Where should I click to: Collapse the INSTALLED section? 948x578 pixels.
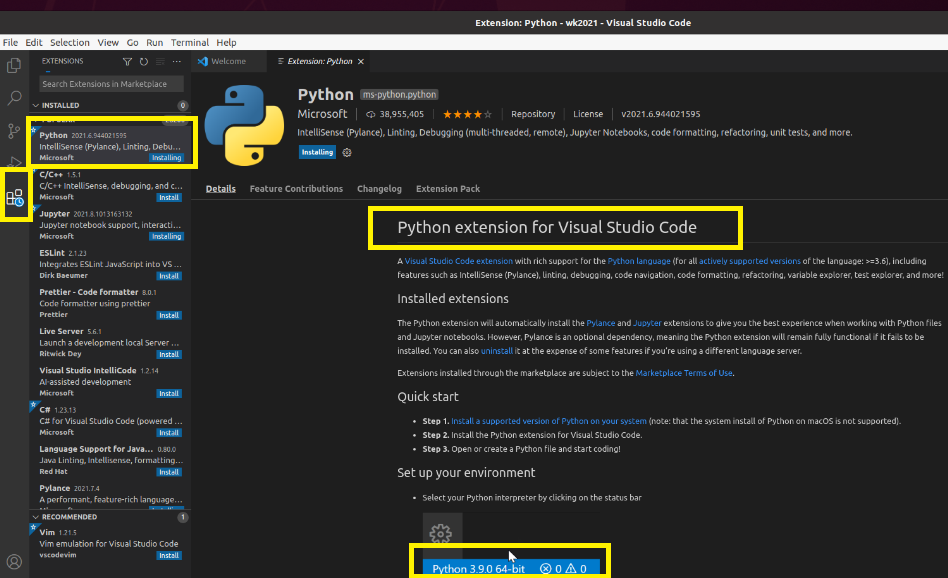click(x=35, y=105)
